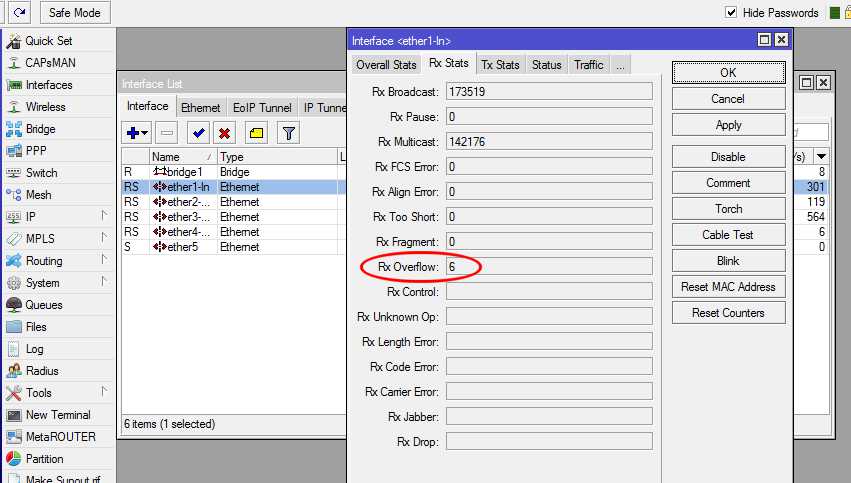Open the Partition sidebar entry

point(35,459)
